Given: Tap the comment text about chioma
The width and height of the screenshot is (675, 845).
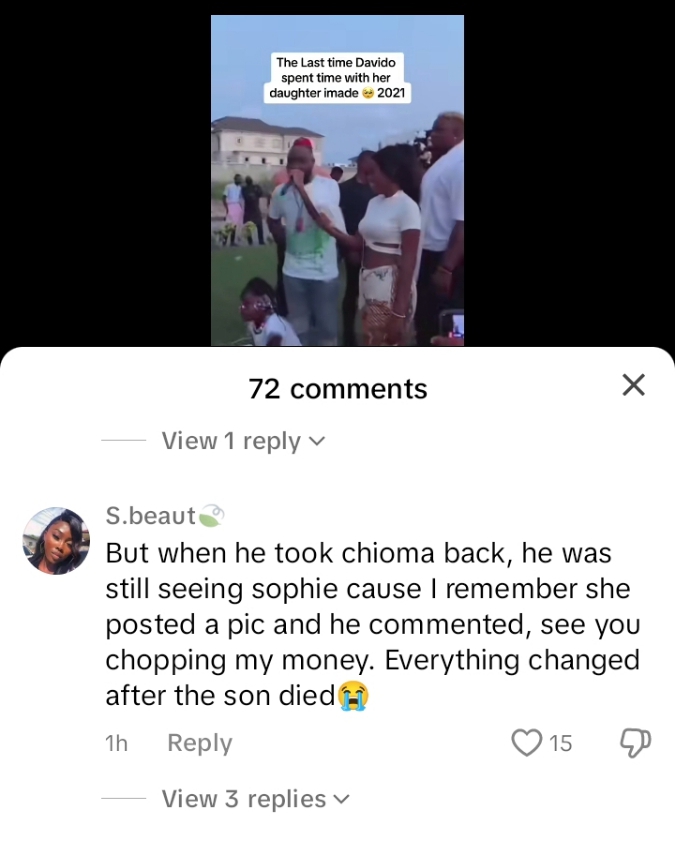Looking at the screenshot, I should (x=373, y=624).
